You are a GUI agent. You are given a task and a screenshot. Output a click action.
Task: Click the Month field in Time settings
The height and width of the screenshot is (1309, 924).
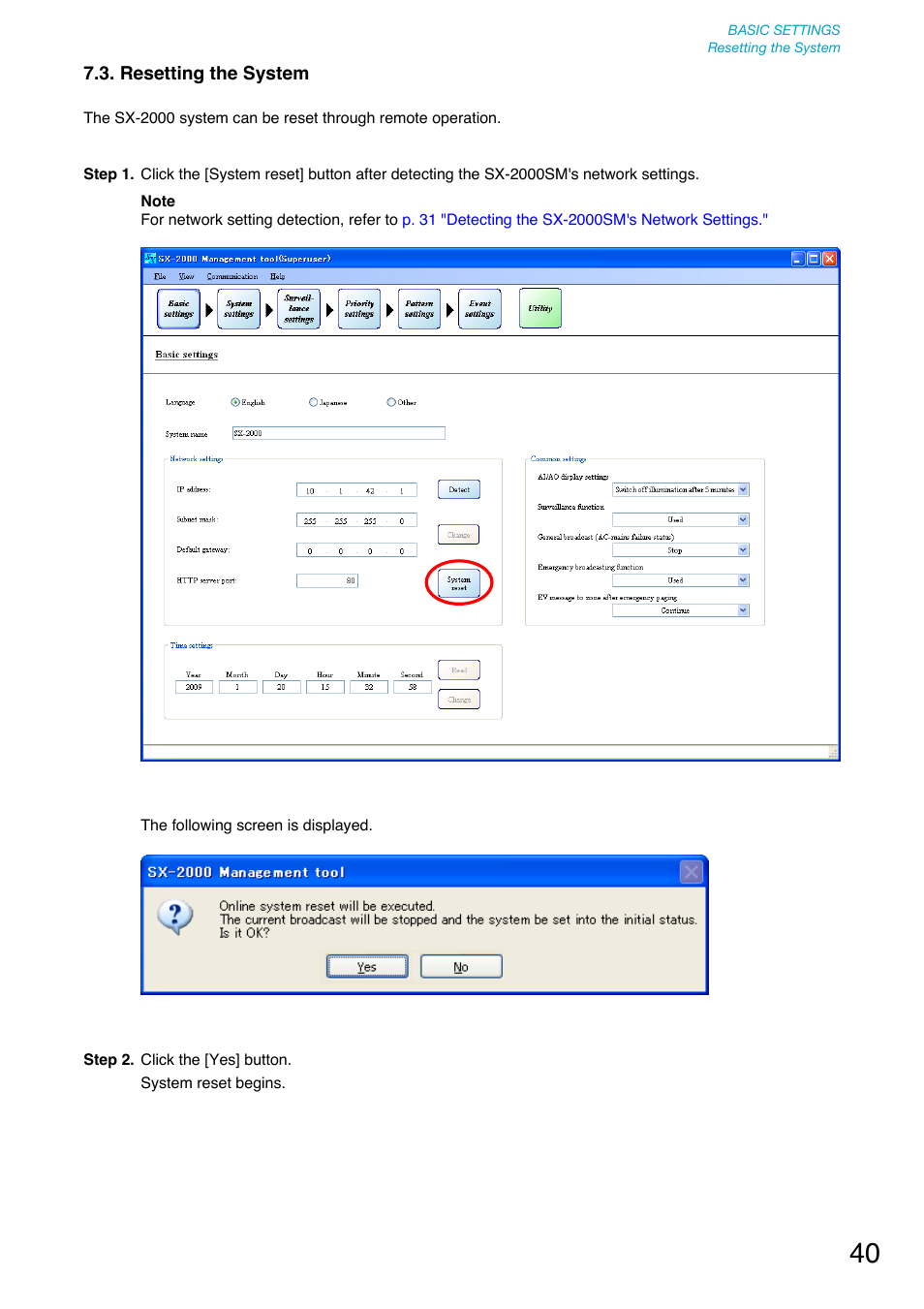tap(237, 687)
